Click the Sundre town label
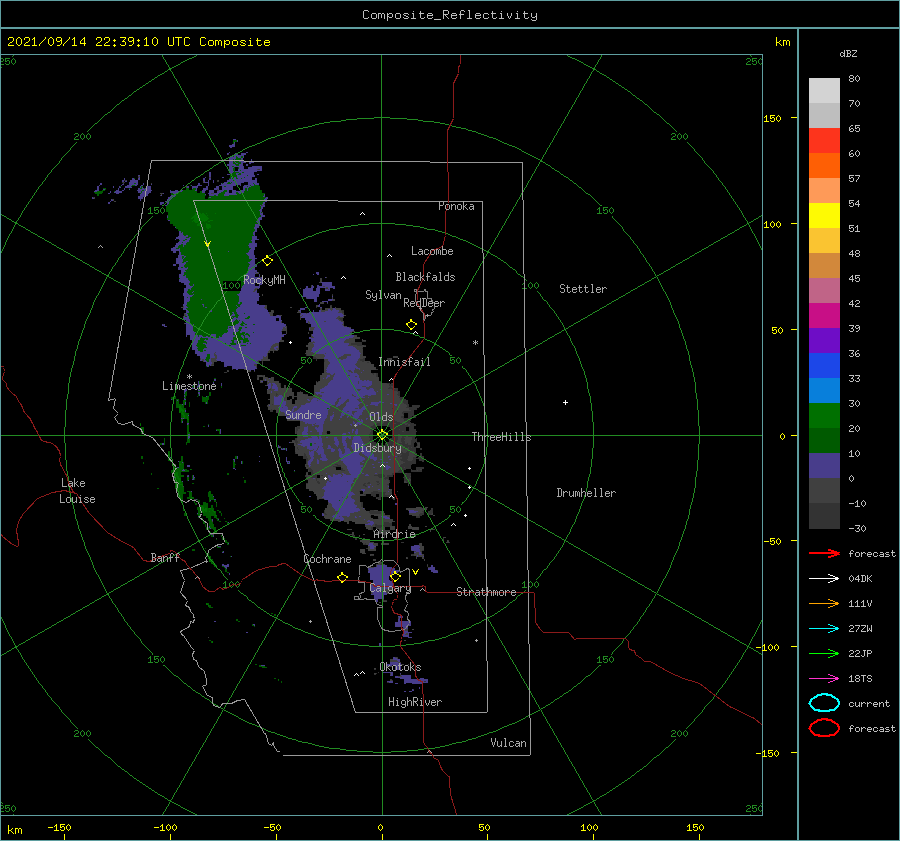The image size is (900, 841). (303, 414)
